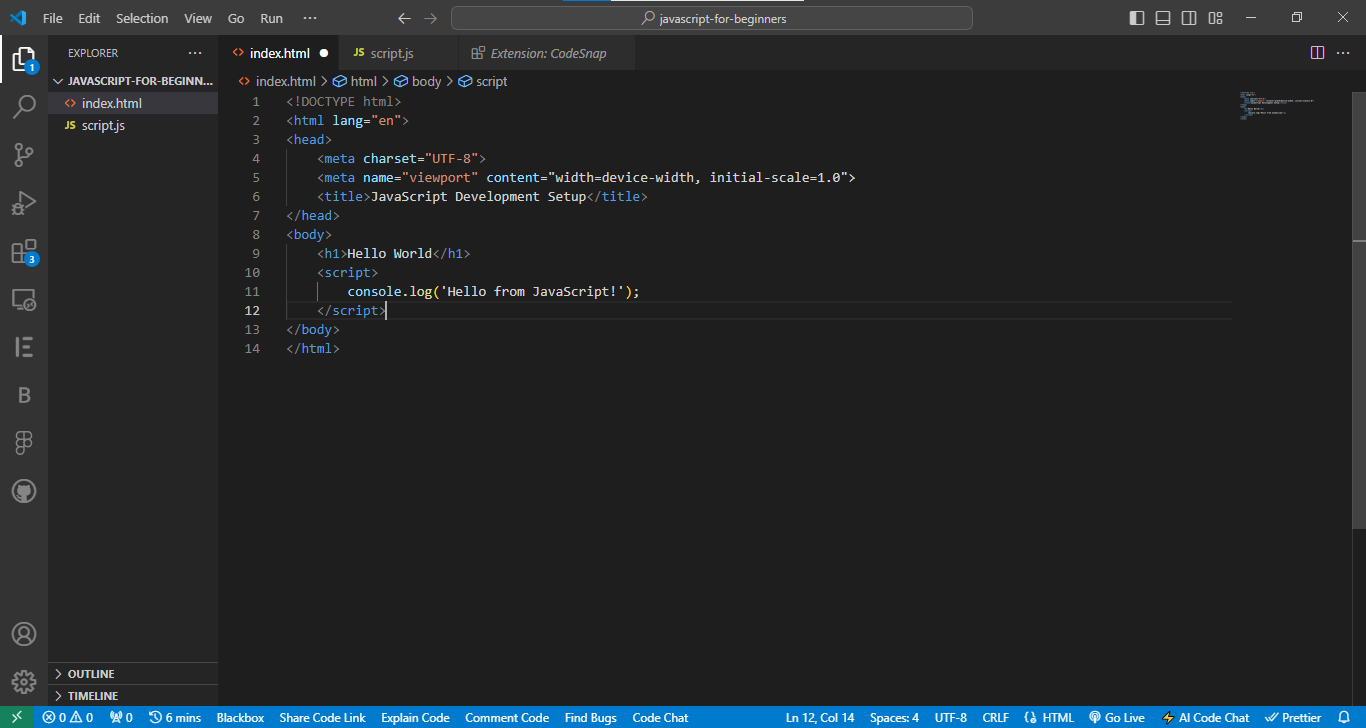Click Code Chat in status bar
The height and width of the screenshot is (728, 1366).
tap(660, 717)
